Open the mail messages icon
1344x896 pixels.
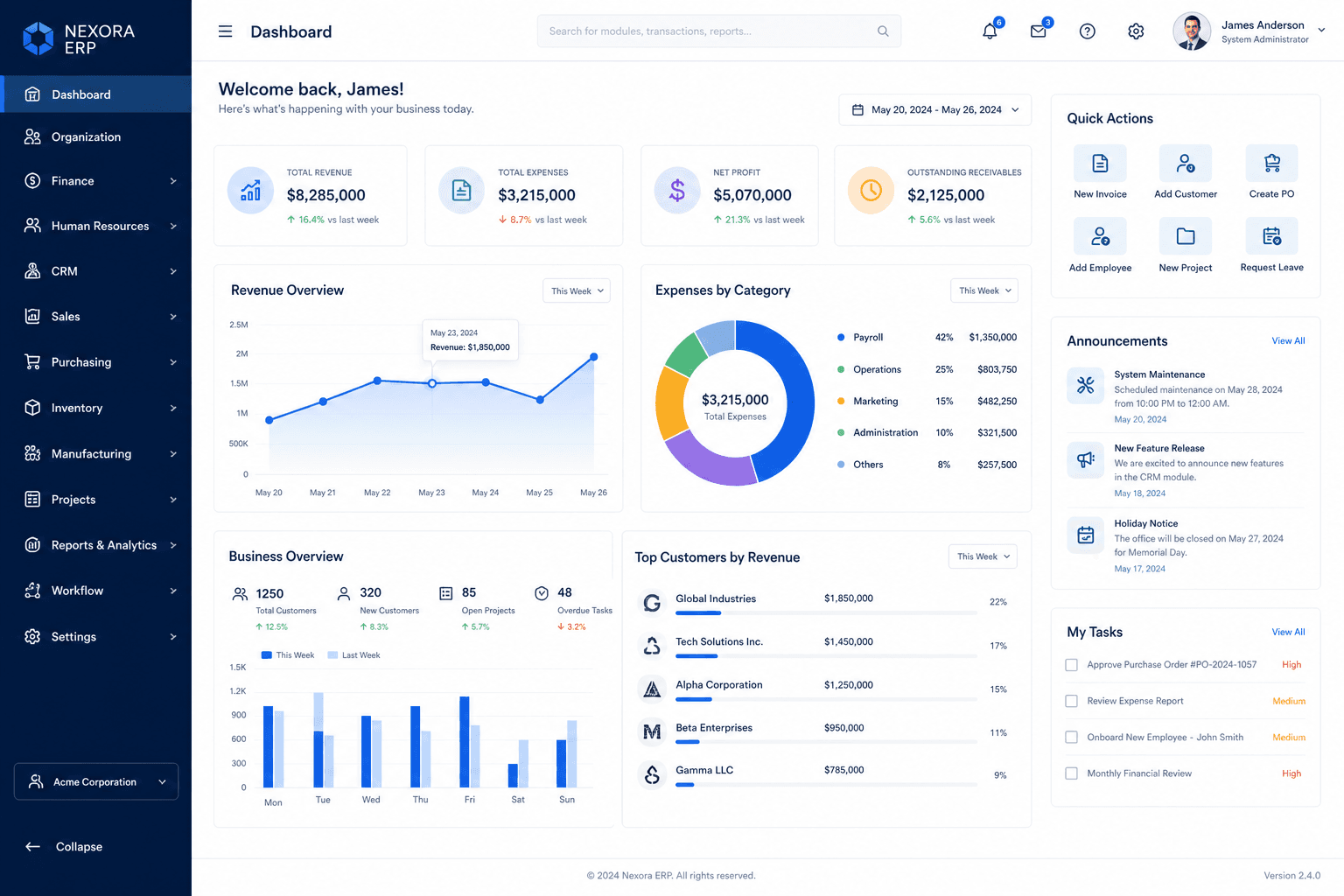(1039, 31)
